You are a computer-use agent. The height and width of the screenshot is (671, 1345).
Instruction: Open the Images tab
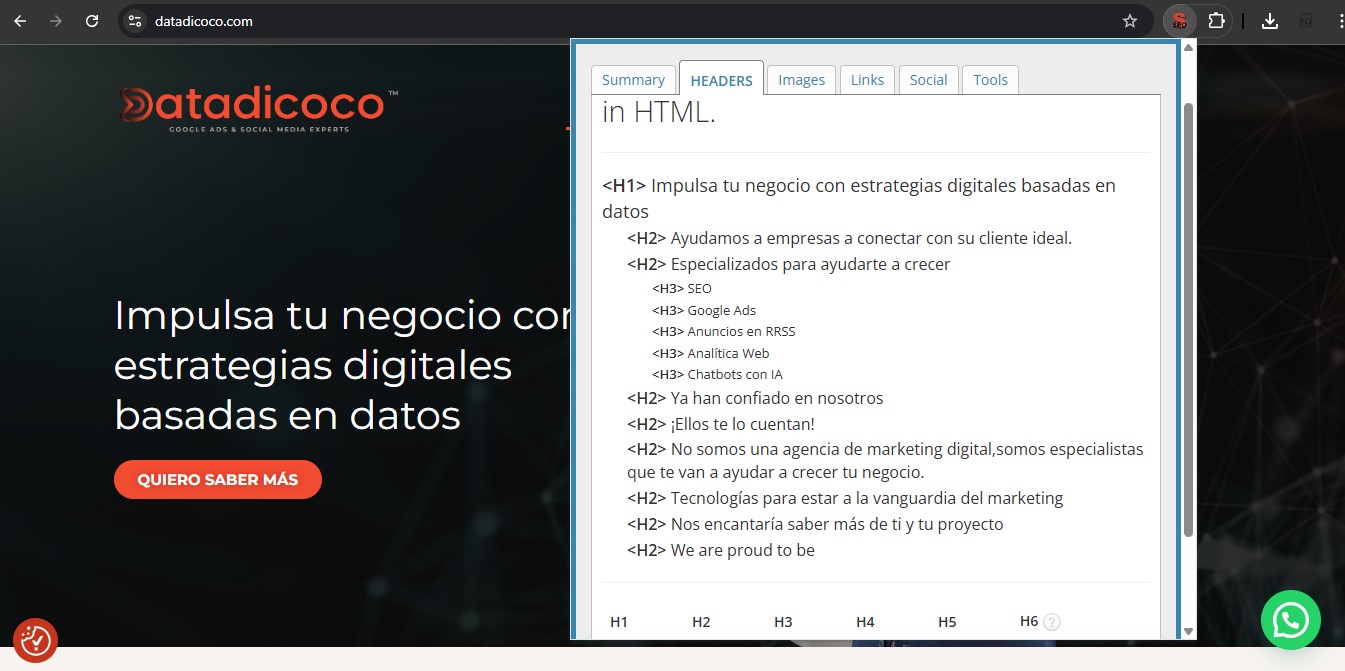(x=801, y=80)
